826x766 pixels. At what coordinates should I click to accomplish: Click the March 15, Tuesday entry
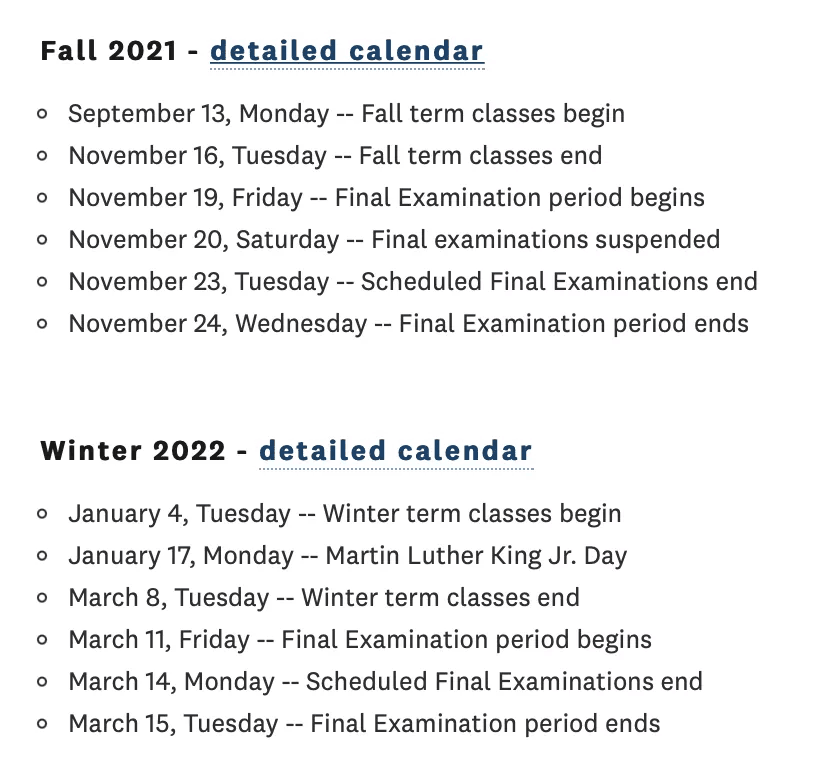364,724
